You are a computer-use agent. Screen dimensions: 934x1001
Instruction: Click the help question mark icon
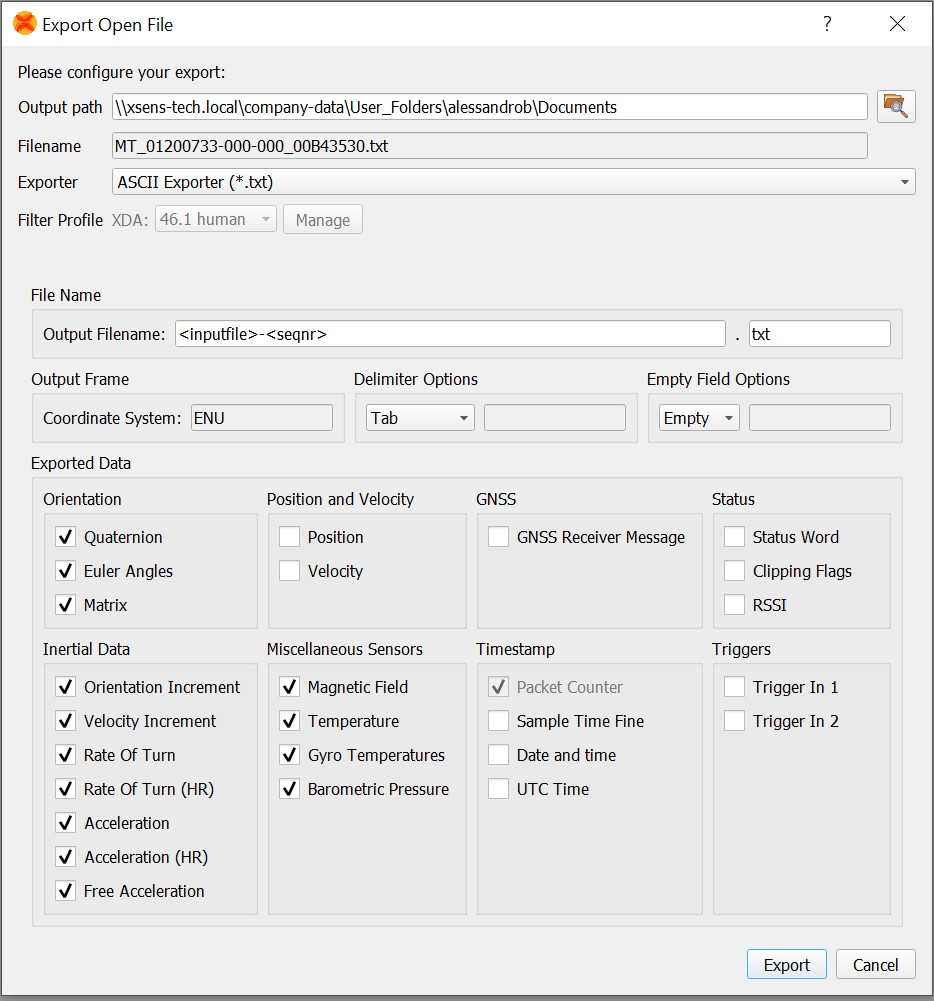827,23
